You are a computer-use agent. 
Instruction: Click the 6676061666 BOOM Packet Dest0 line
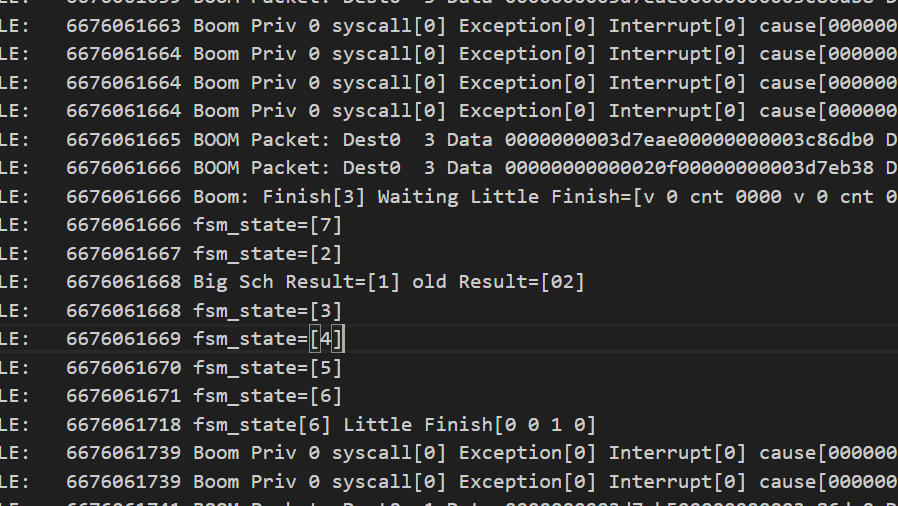[x=449, y=168]
